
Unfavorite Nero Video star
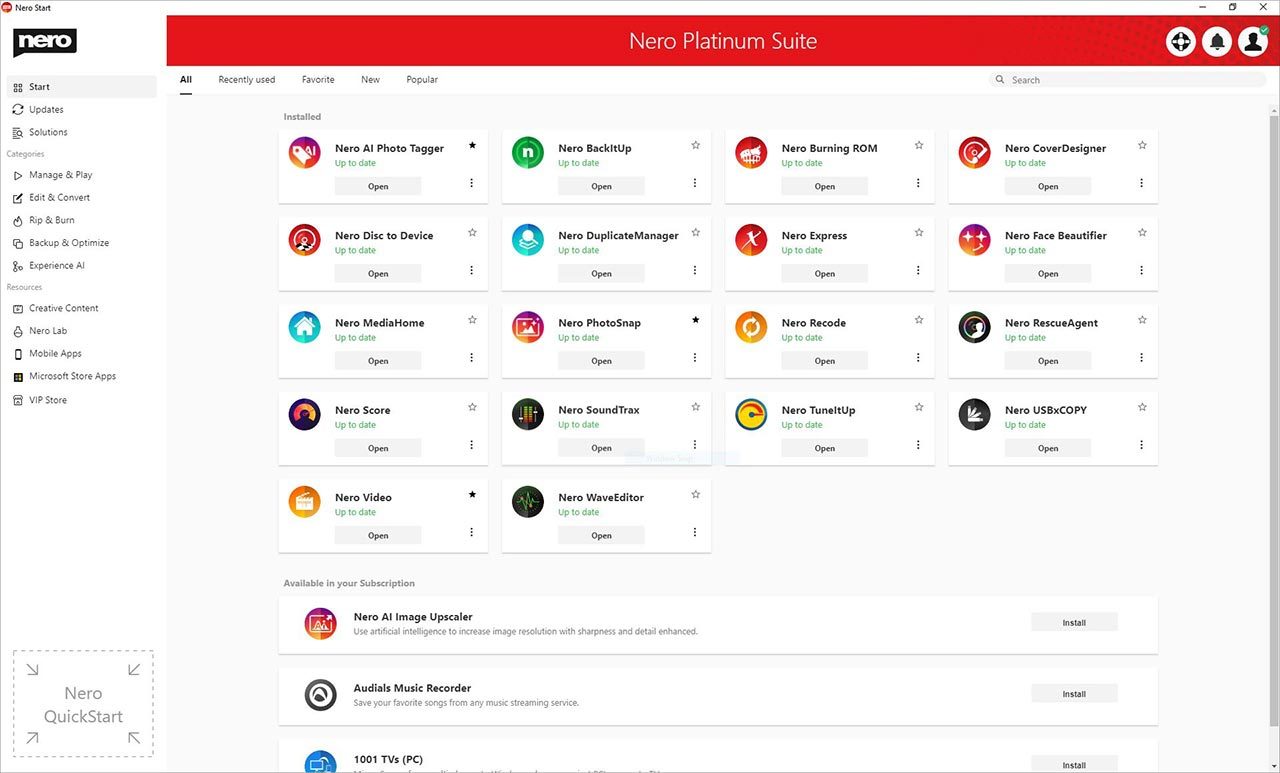[x=472, y=494]
